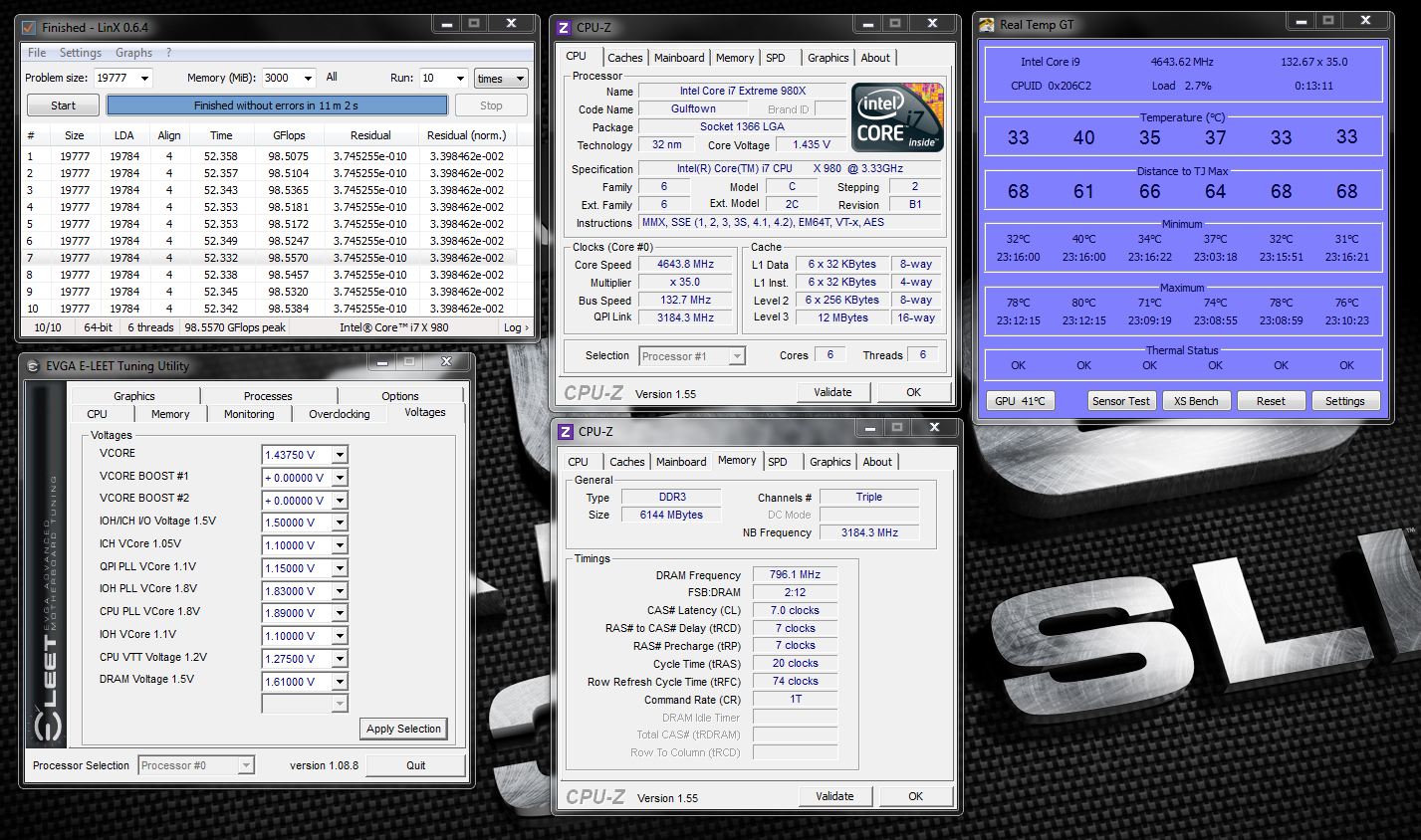Open Graphics tab in top CPU-Z window
Image resolution: width=1421 pixels, height=840 pixels.
pyautogui.click(x=829, y=58)
